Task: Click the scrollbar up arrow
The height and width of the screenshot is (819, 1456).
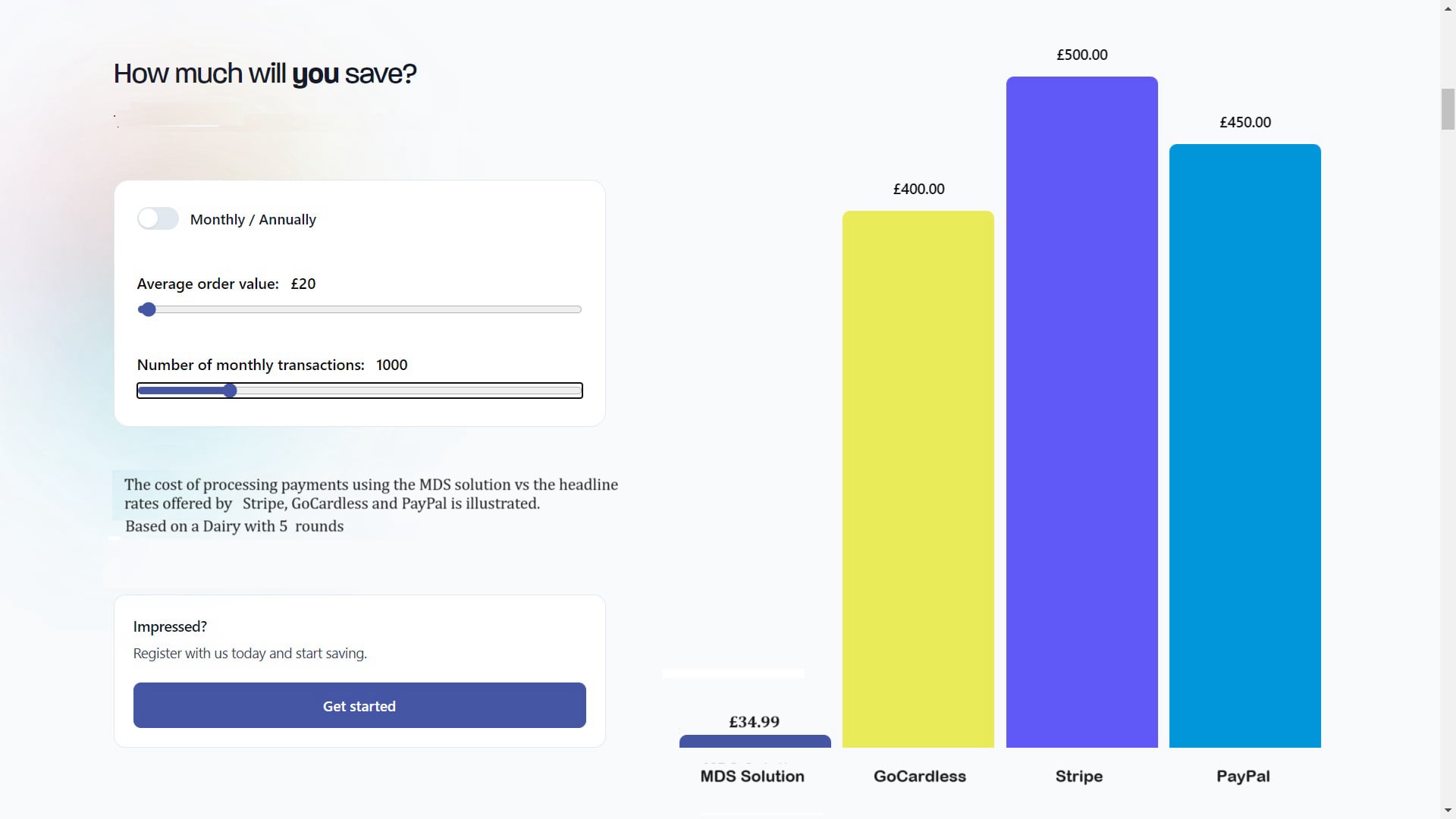Action: 1448,6
